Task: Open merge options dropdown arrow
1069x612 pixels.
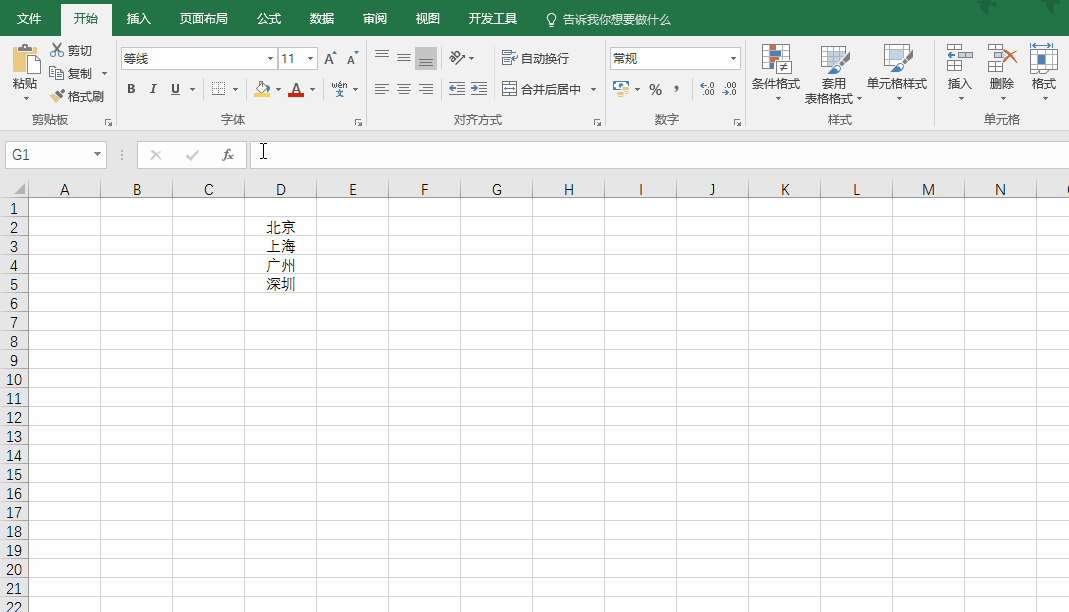Action: click(593, 89)
